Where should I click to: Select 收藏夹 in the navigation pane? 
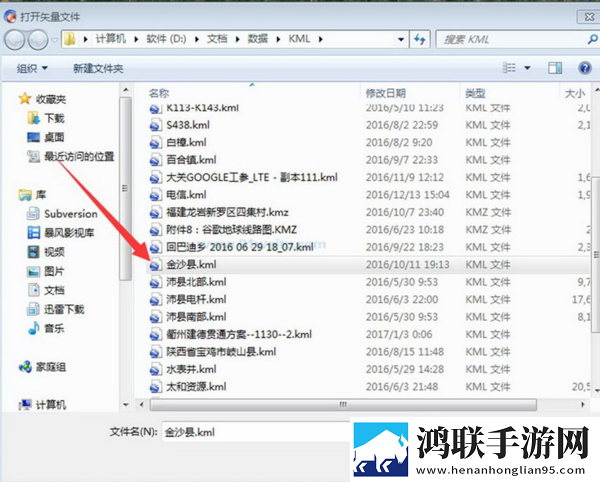coord(42,99)
